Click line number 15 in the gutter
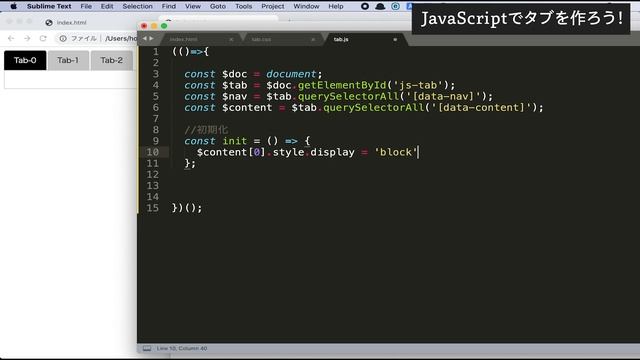 tap(152, 208)
